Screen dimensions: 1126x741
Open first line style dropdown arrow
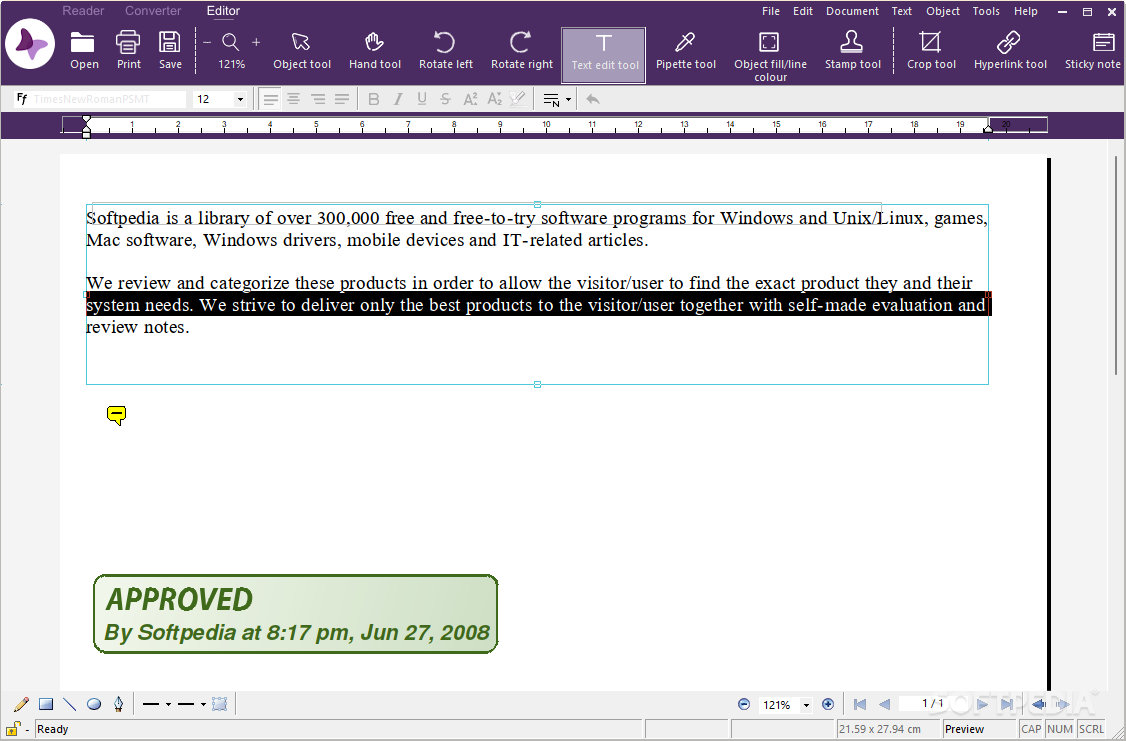168,704
